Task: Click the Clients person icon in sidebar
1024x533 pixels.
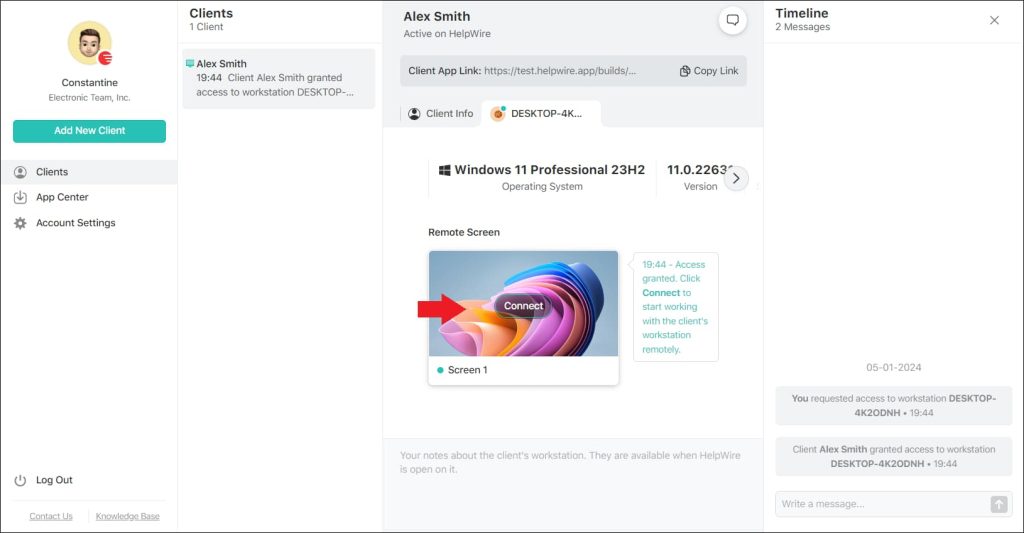Action: pyautogui.click(x=20, y=172)
